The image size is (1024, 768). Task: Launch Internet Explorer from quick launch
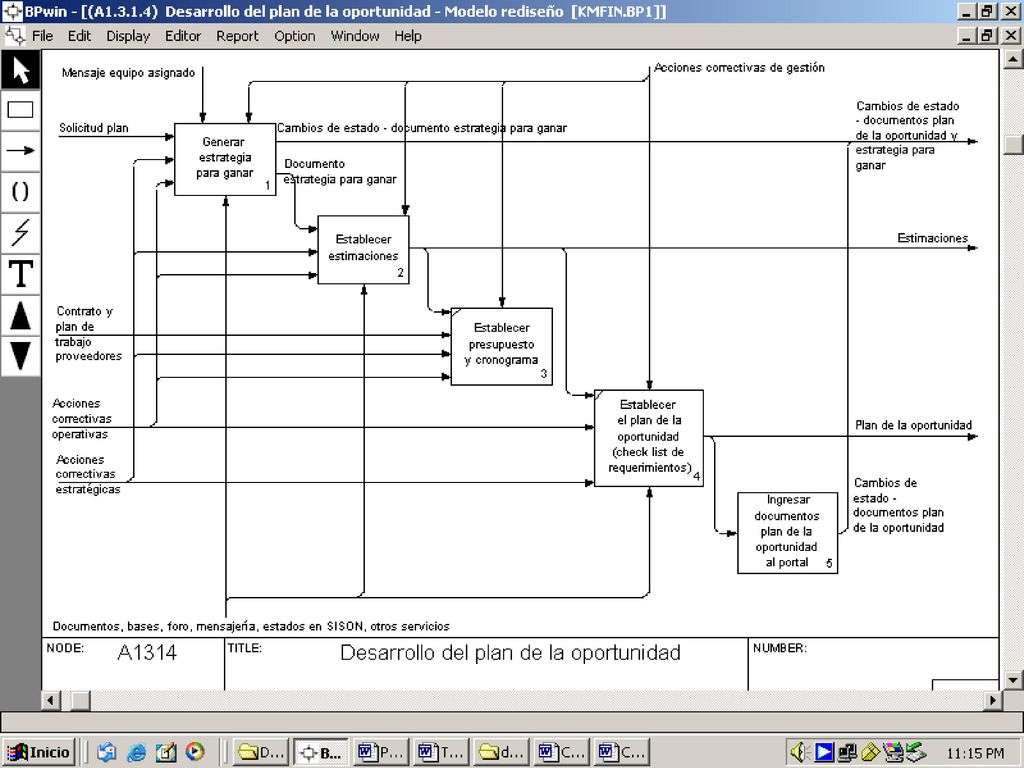tap(136, 752)
